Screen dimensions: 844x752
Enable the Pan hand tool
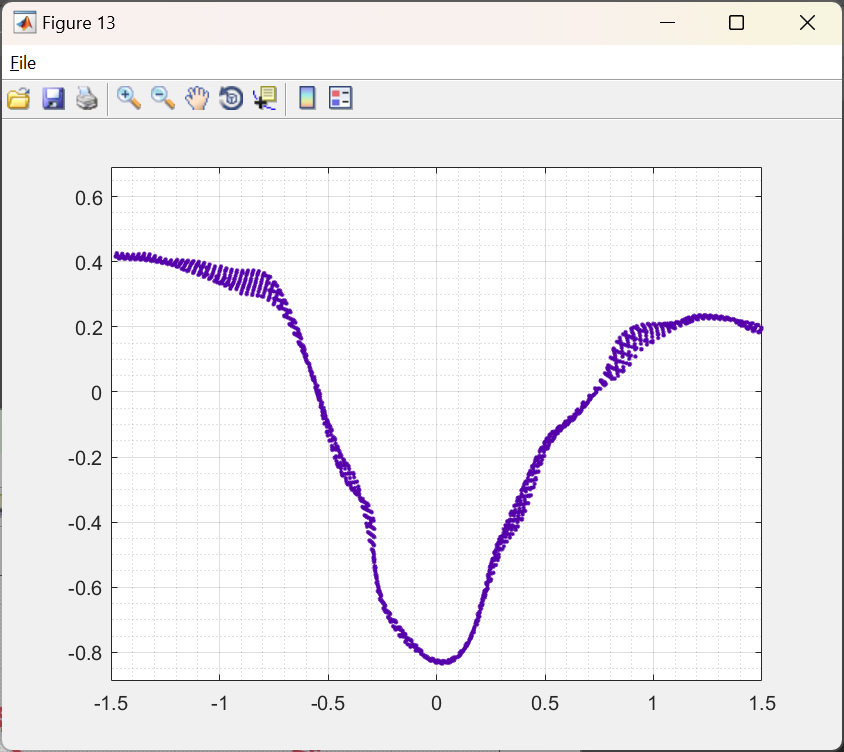197,98
